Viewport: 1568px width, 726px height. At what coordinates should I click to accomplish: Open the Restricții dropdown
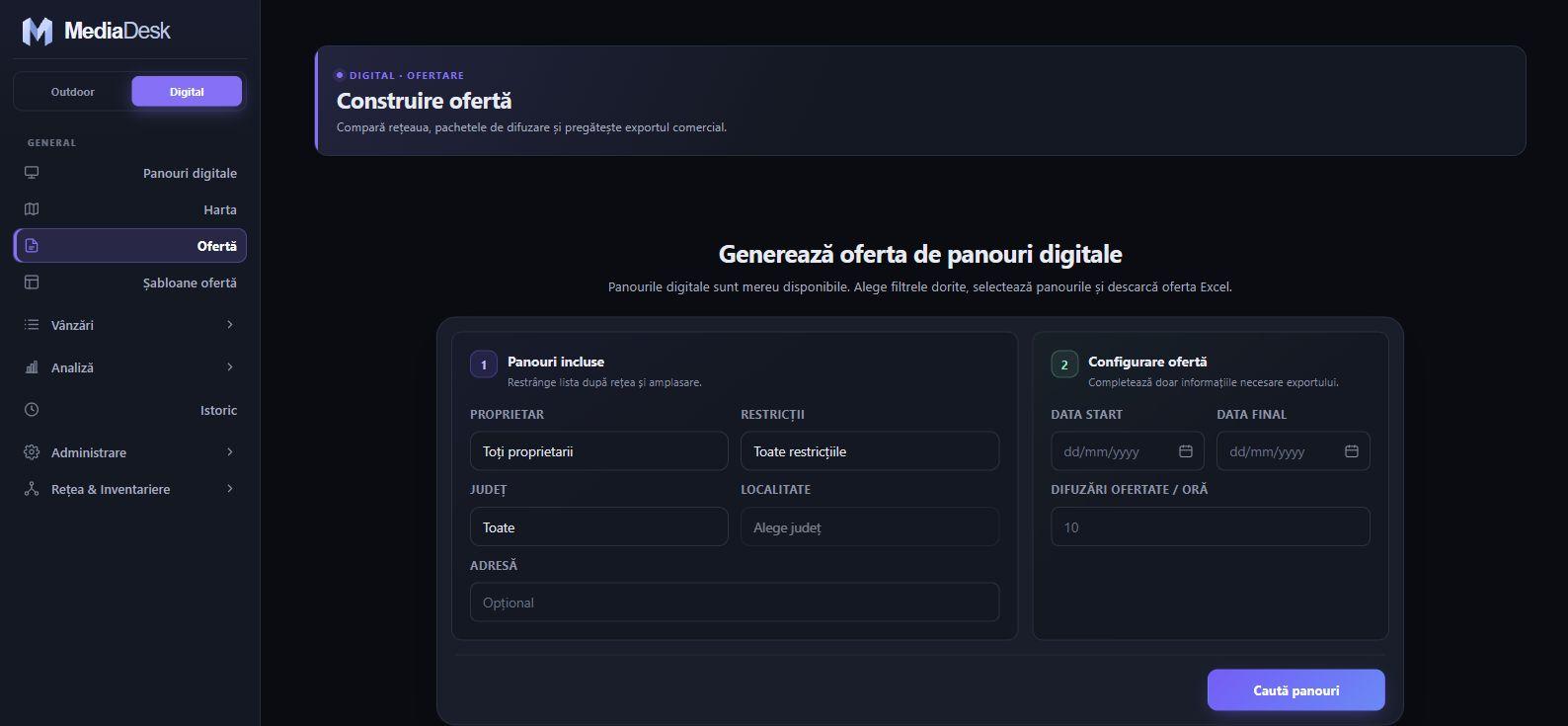(x=870, y=451)
